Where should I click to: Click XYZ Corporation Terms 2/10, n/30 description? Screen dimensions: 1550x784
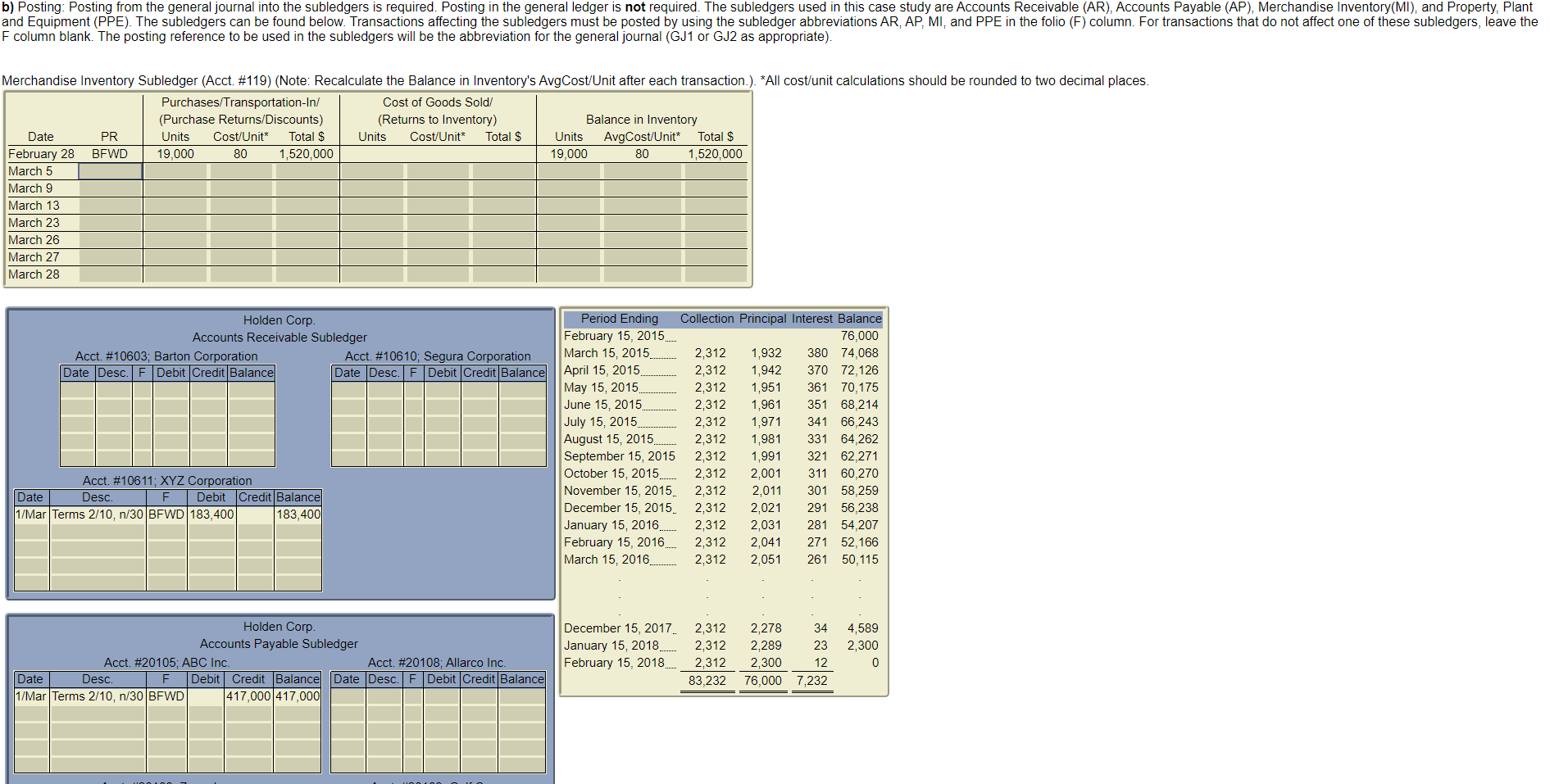tap(98, 514)
